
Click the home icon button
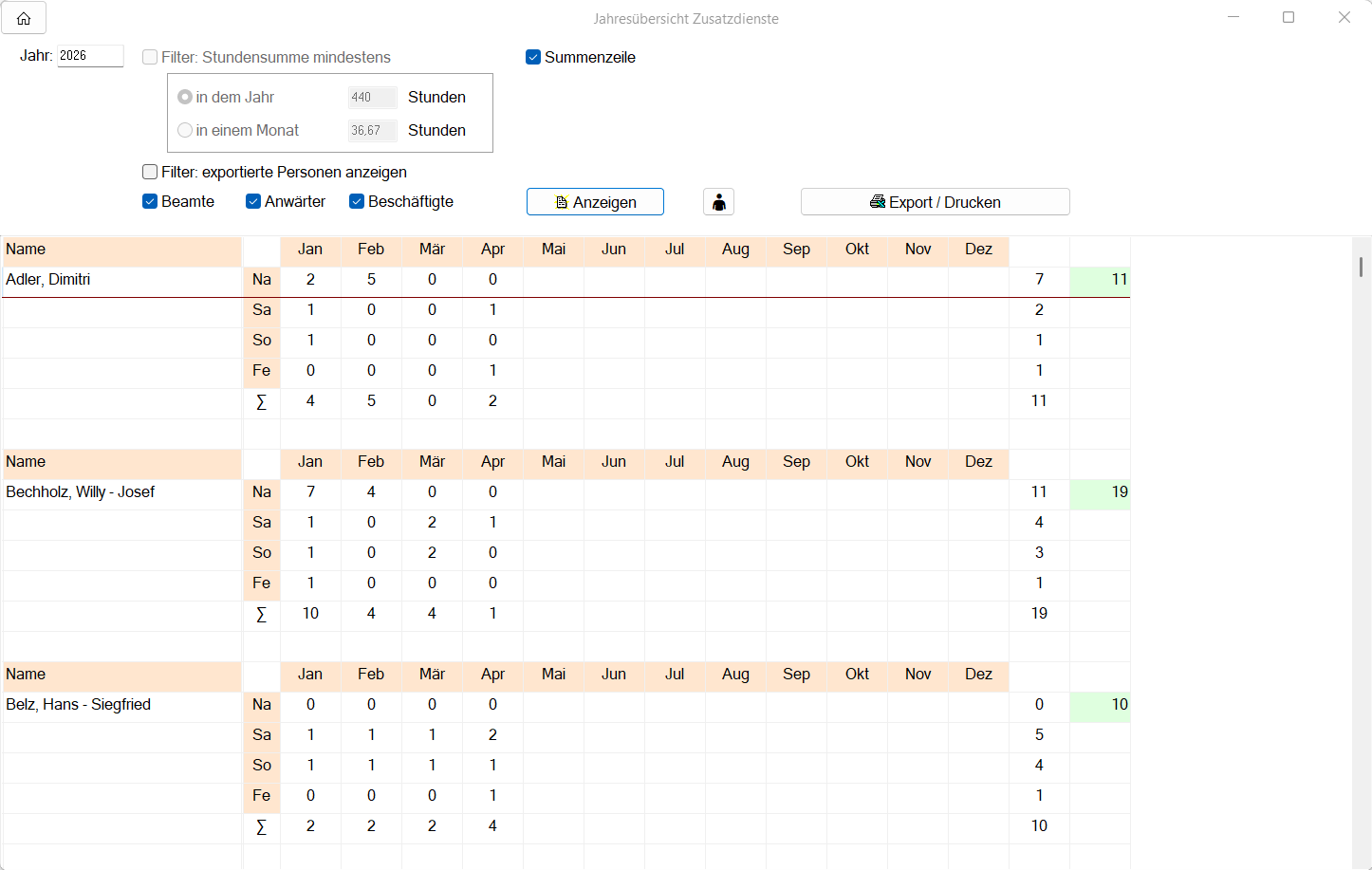click(x=24, y=18)
